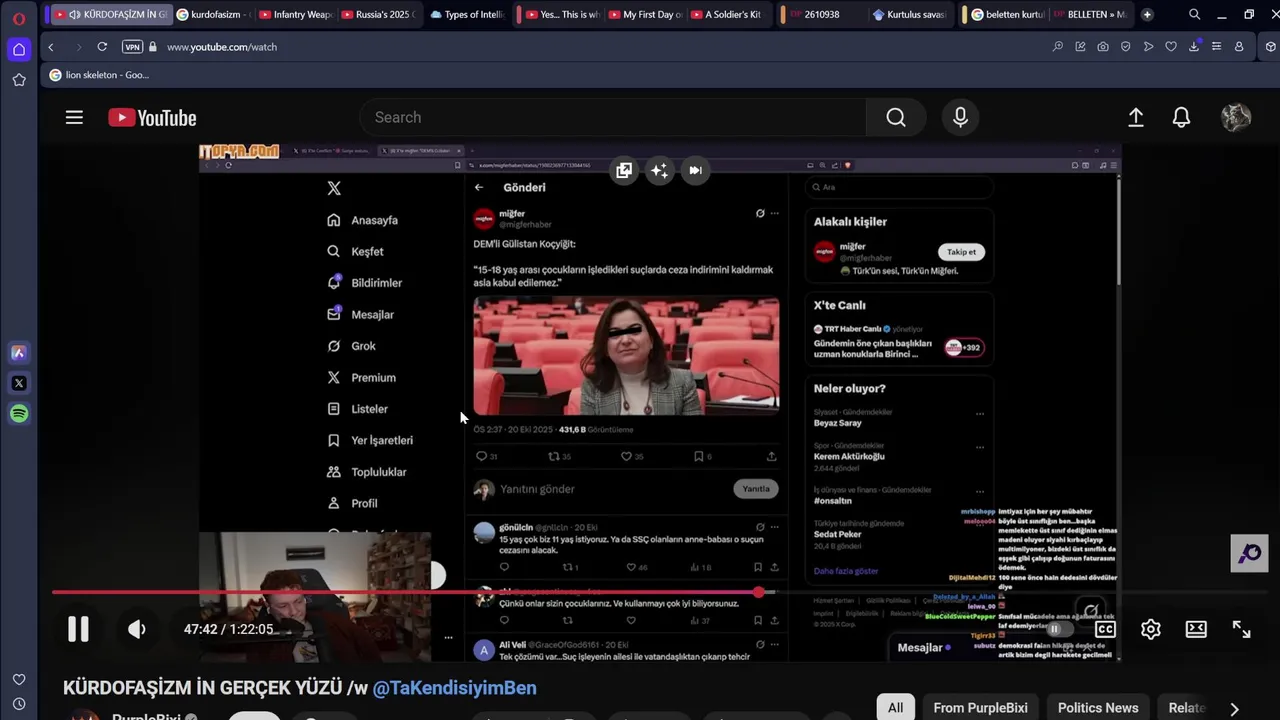Open the Opera sidebar bookmarks star

click(19, 80)
